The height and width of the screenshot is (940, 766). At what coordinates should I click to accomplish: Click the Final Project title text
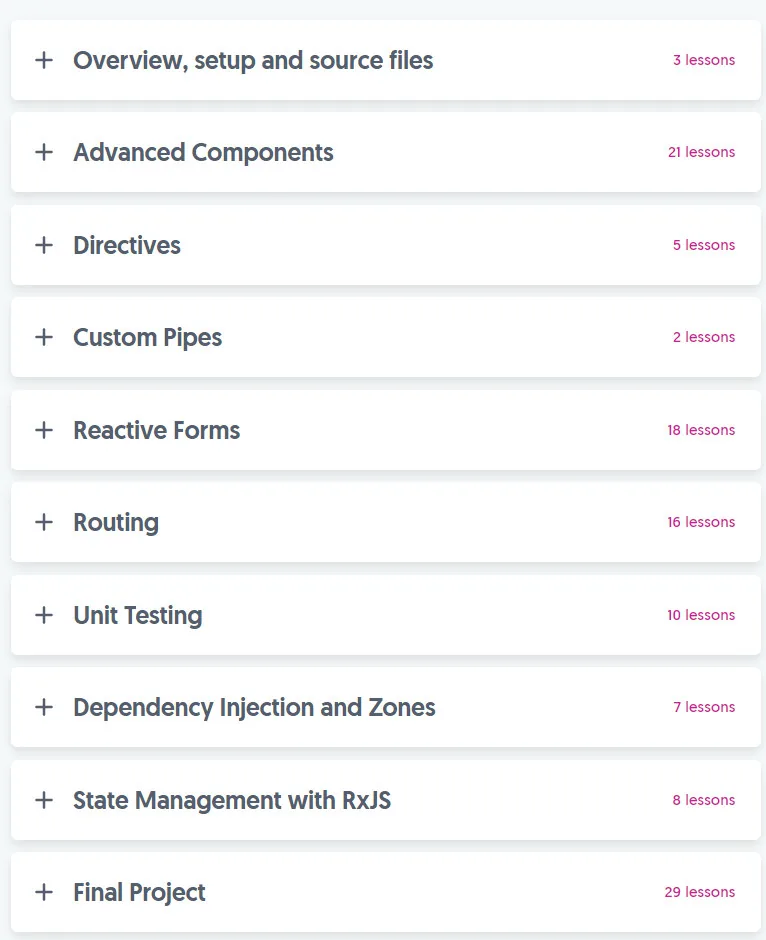pos(139,893)
